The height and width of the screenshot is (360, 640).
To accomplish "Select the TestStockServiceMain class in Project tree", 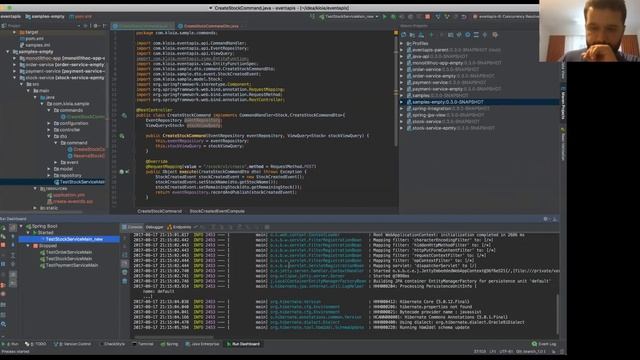I will click(x=79, y=182).
